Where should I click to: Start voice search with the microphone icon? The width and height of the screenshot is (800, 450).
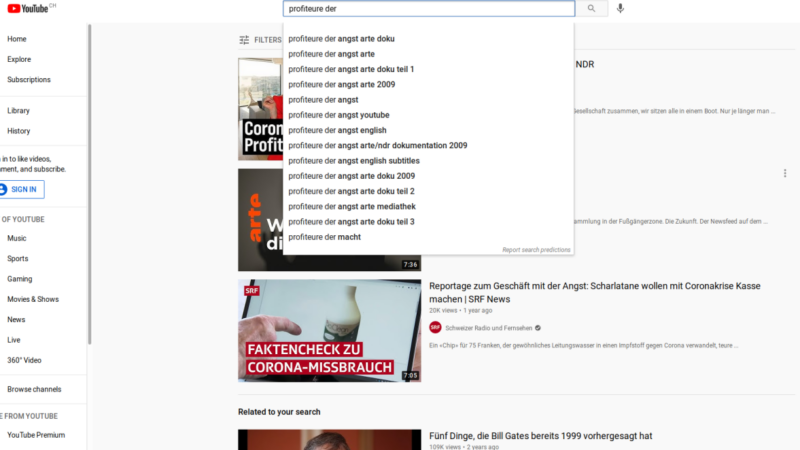620,8
